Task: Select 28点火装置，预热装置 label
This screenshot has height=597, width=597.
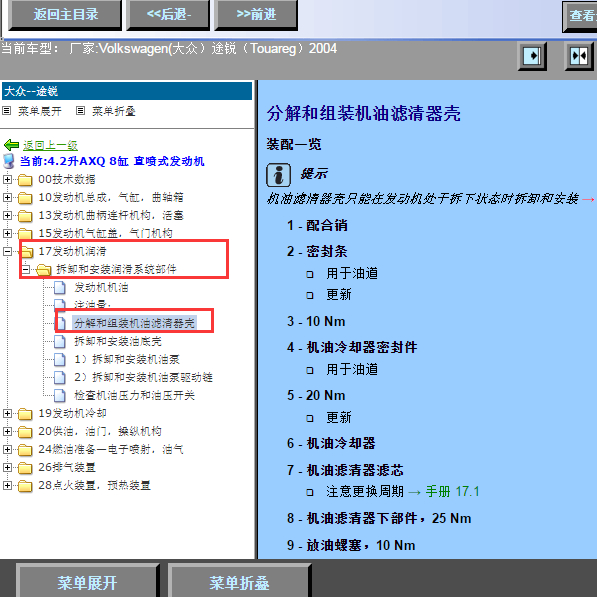Action: (94, 485)
